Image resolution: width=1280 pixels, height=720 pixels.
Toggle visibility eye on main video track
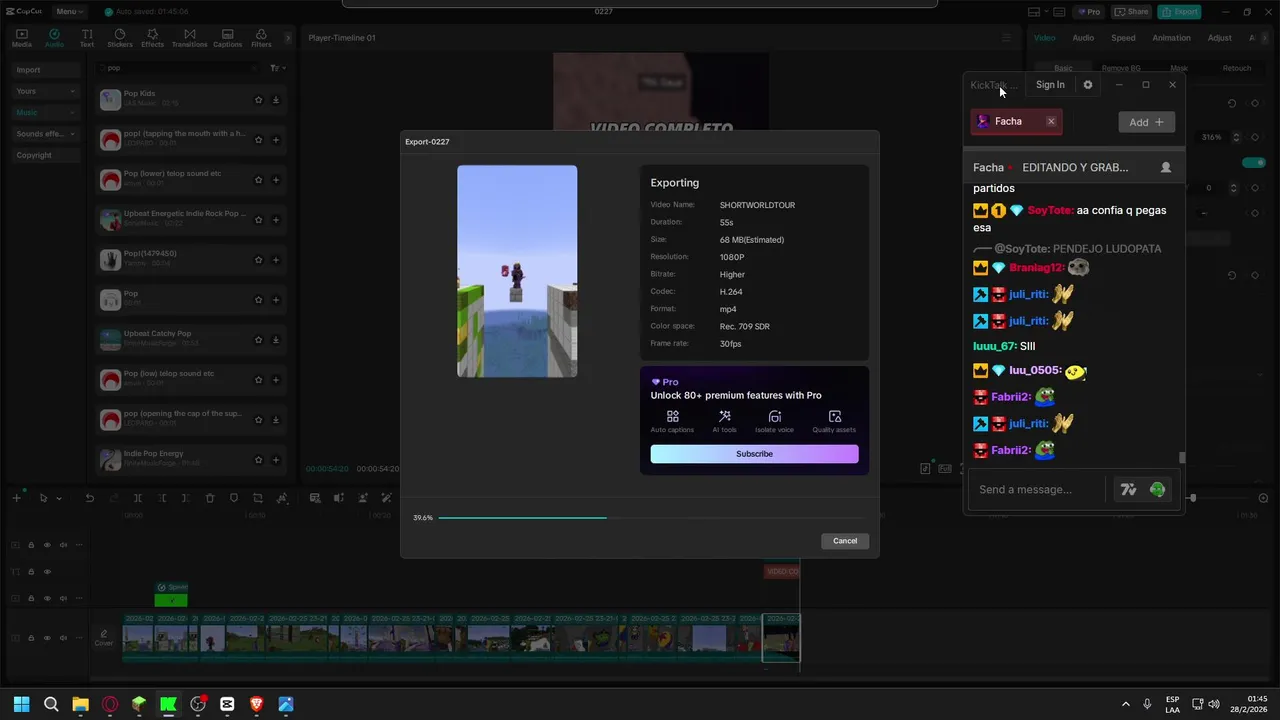point(47,638)
